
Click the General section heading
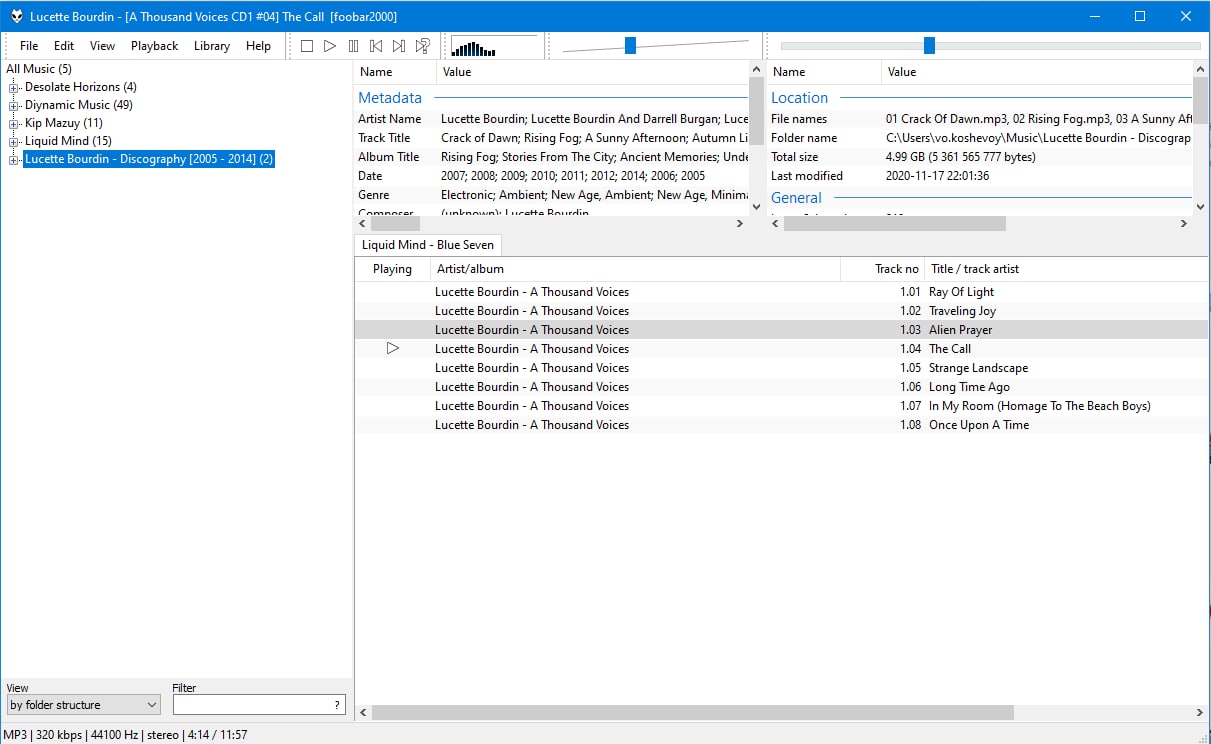pos(796,198)
